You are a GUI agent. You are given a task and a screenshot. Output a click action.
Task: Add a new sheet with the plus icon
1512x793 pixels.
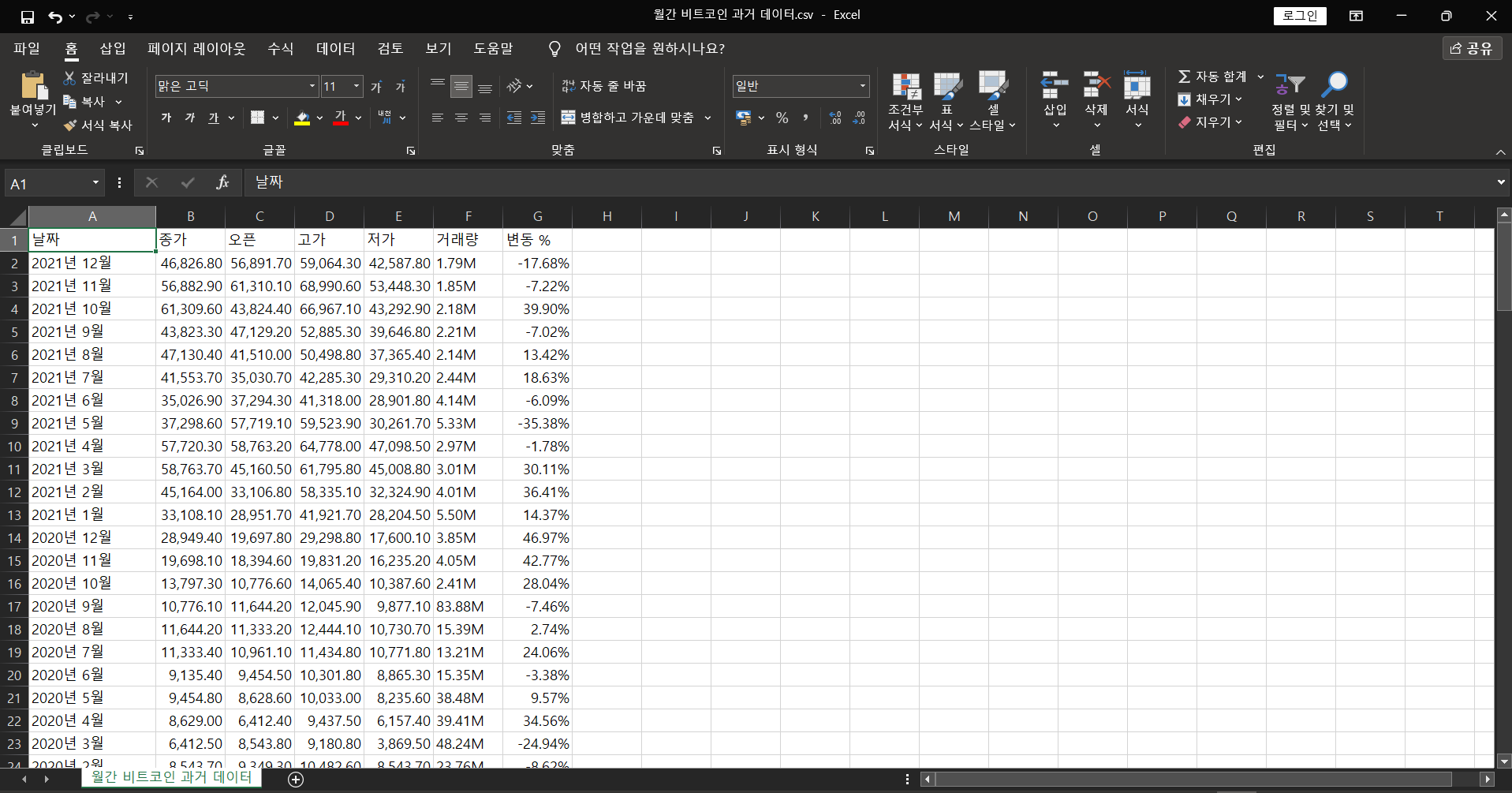(296, 780)
